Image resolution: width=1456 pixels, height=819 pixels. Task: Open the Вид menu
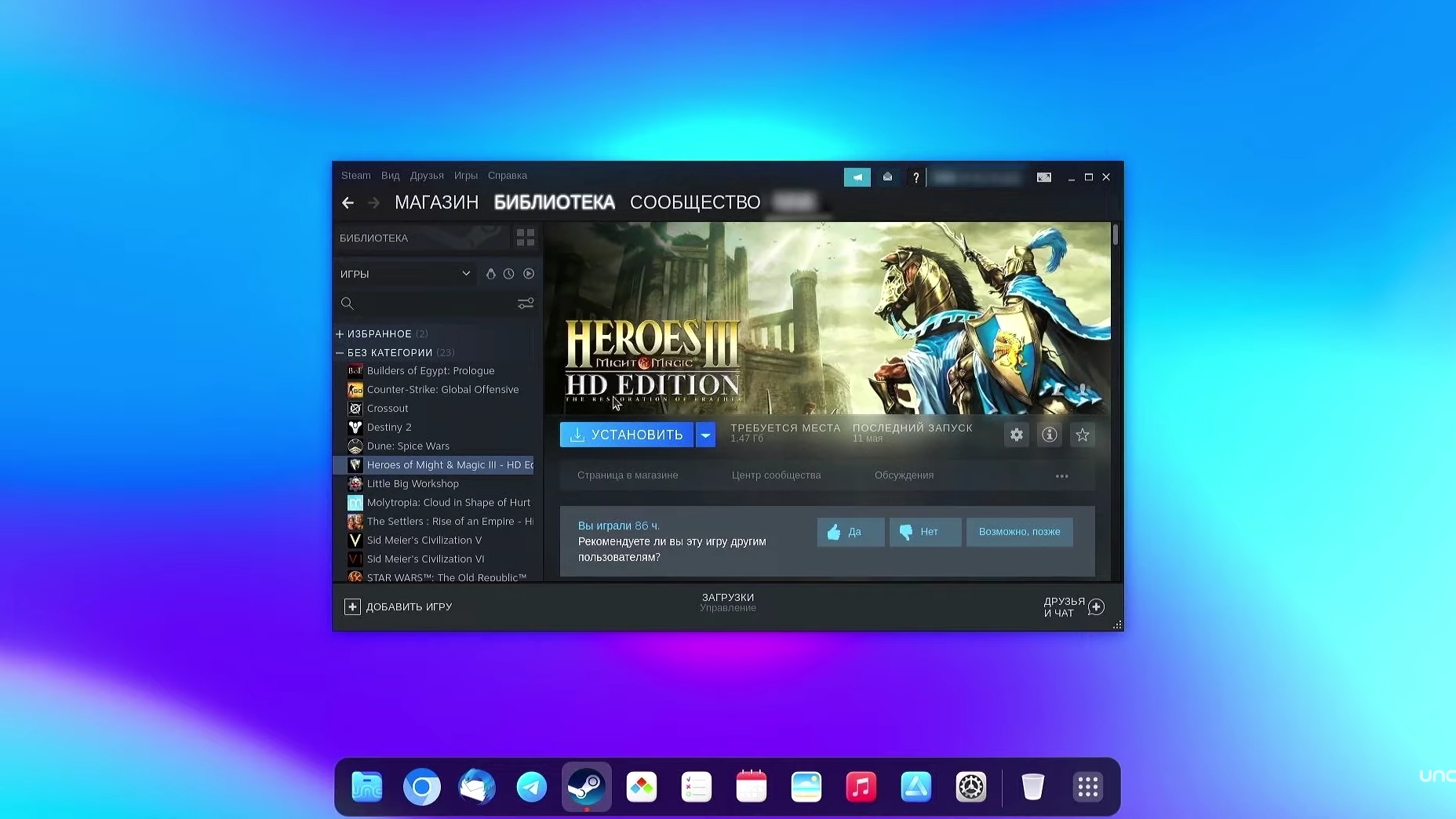click(391, 176)
